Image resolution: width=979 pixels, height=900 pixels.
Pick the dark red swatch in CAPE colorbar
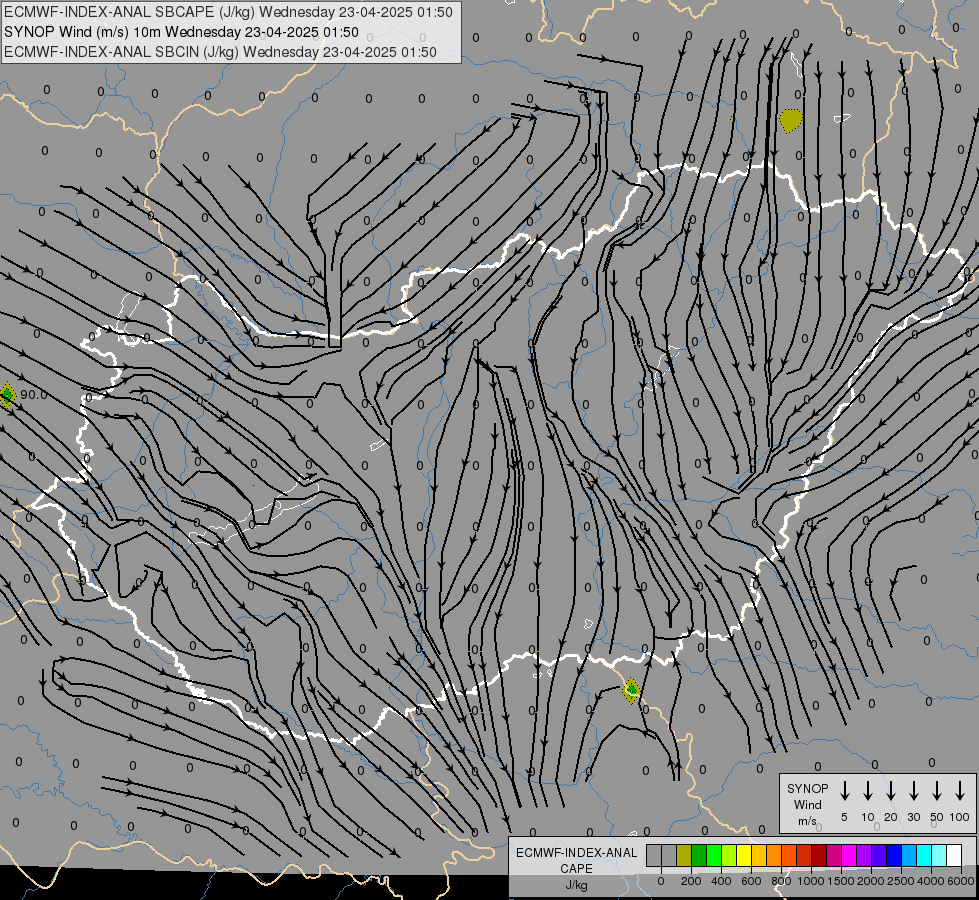pos(819,855)
